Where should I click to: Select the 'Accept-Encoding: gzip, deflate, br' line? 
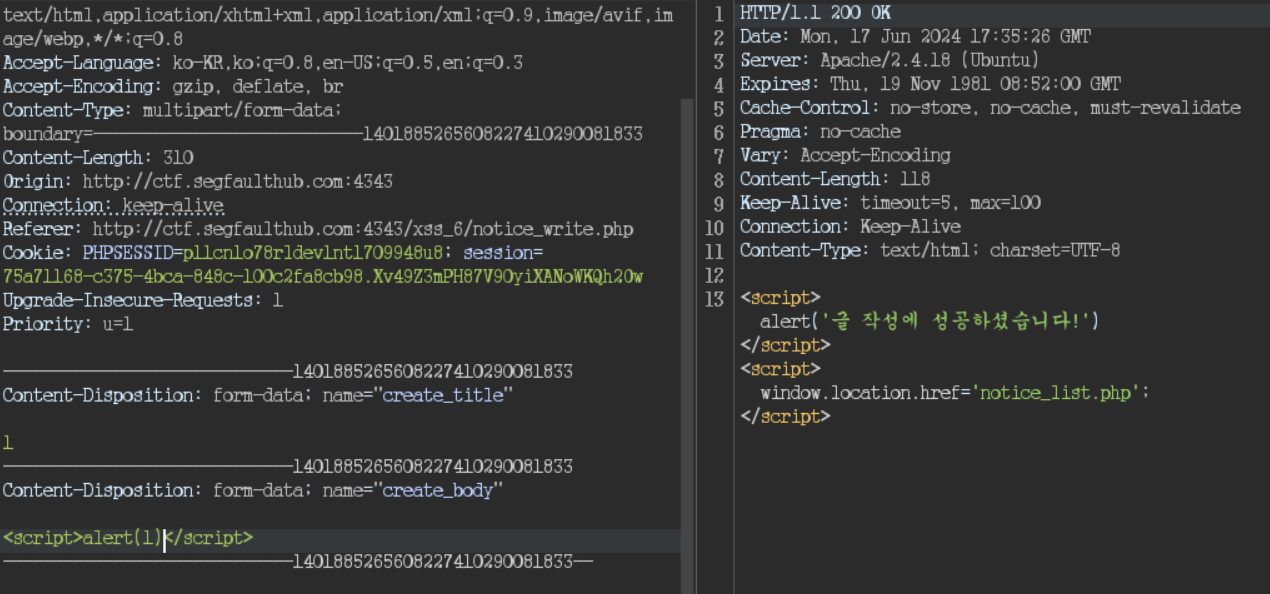tap(173, 86)
